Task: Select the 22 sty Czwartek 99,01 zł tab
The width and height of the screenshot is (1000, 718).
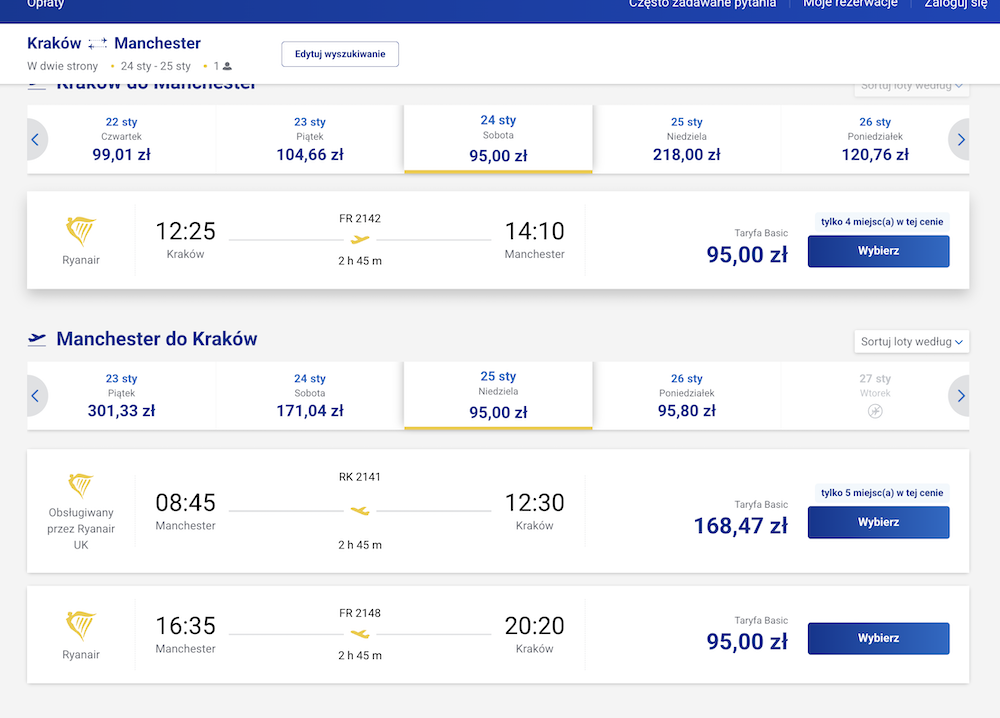Action: (121, 140)
